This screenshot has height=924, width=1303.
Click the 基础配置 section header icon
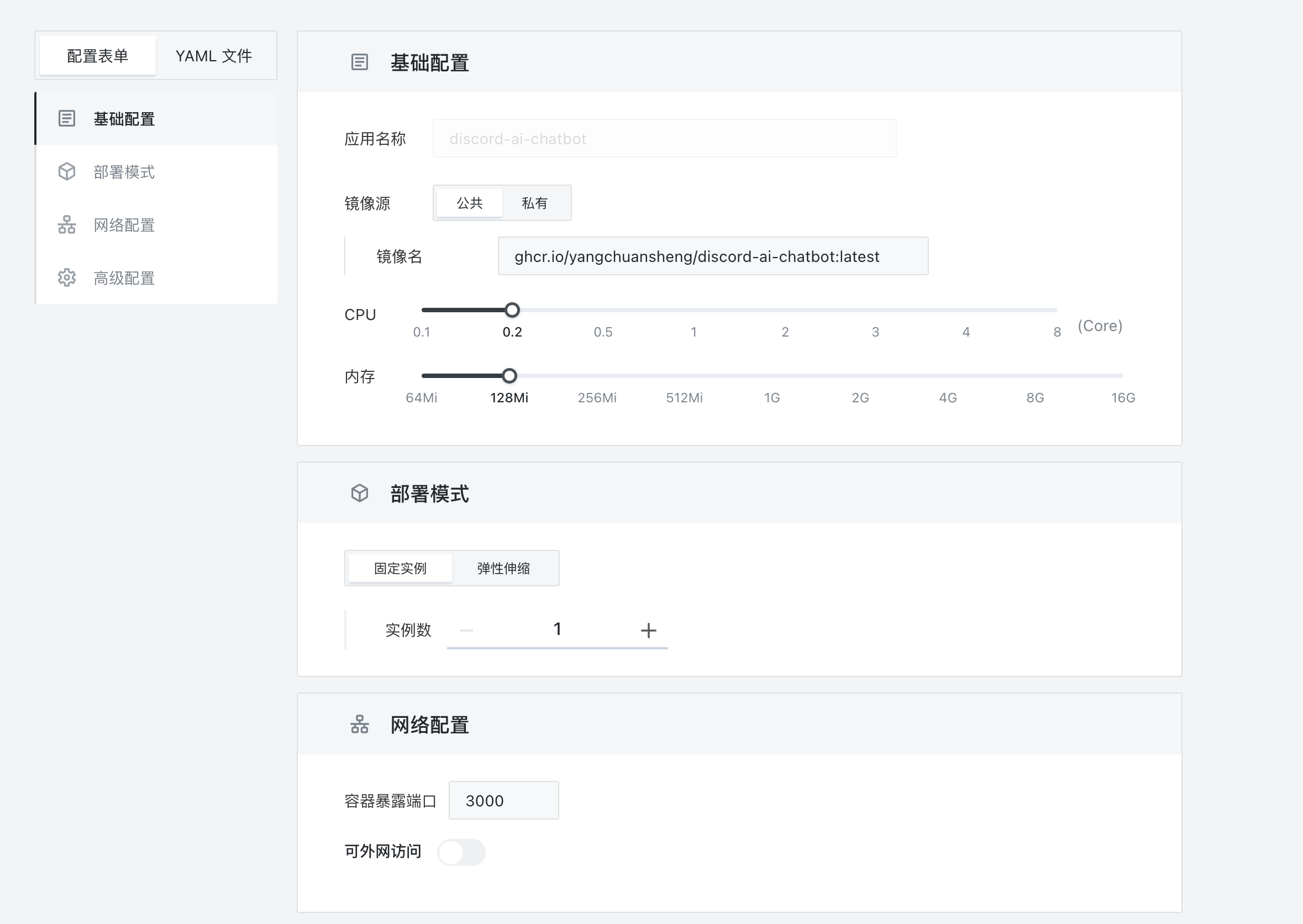(x=359, y=62)
